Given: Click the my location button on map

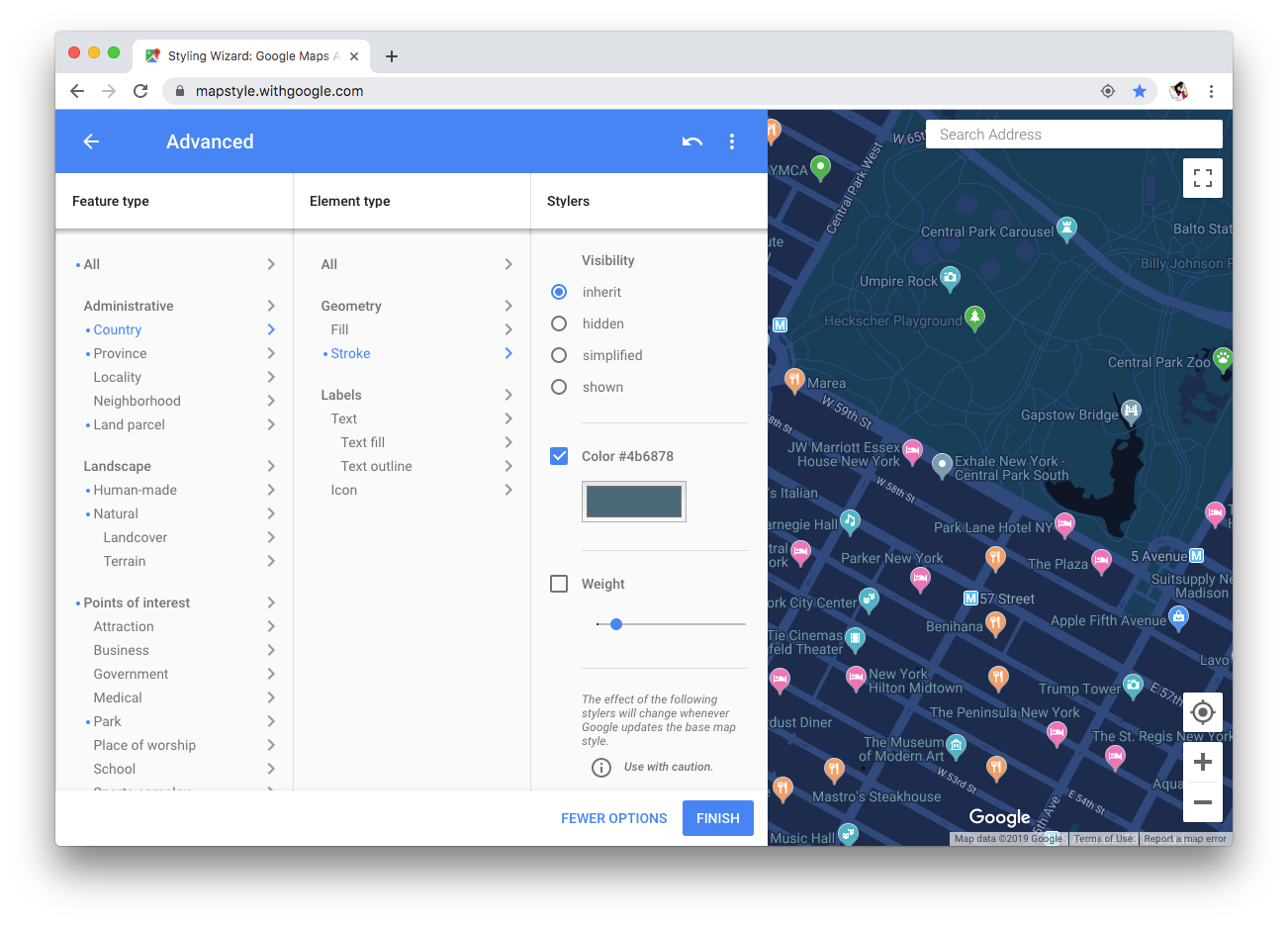Looking at the screenshot, I should [x=1203, y=712].
